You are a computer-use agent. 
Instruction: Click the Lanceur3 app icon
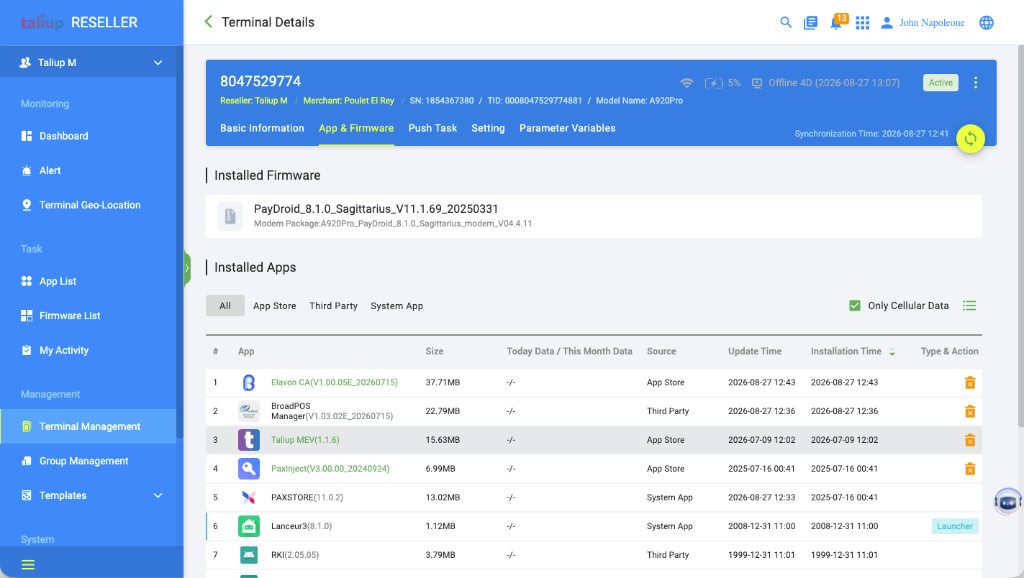point(248,526)
